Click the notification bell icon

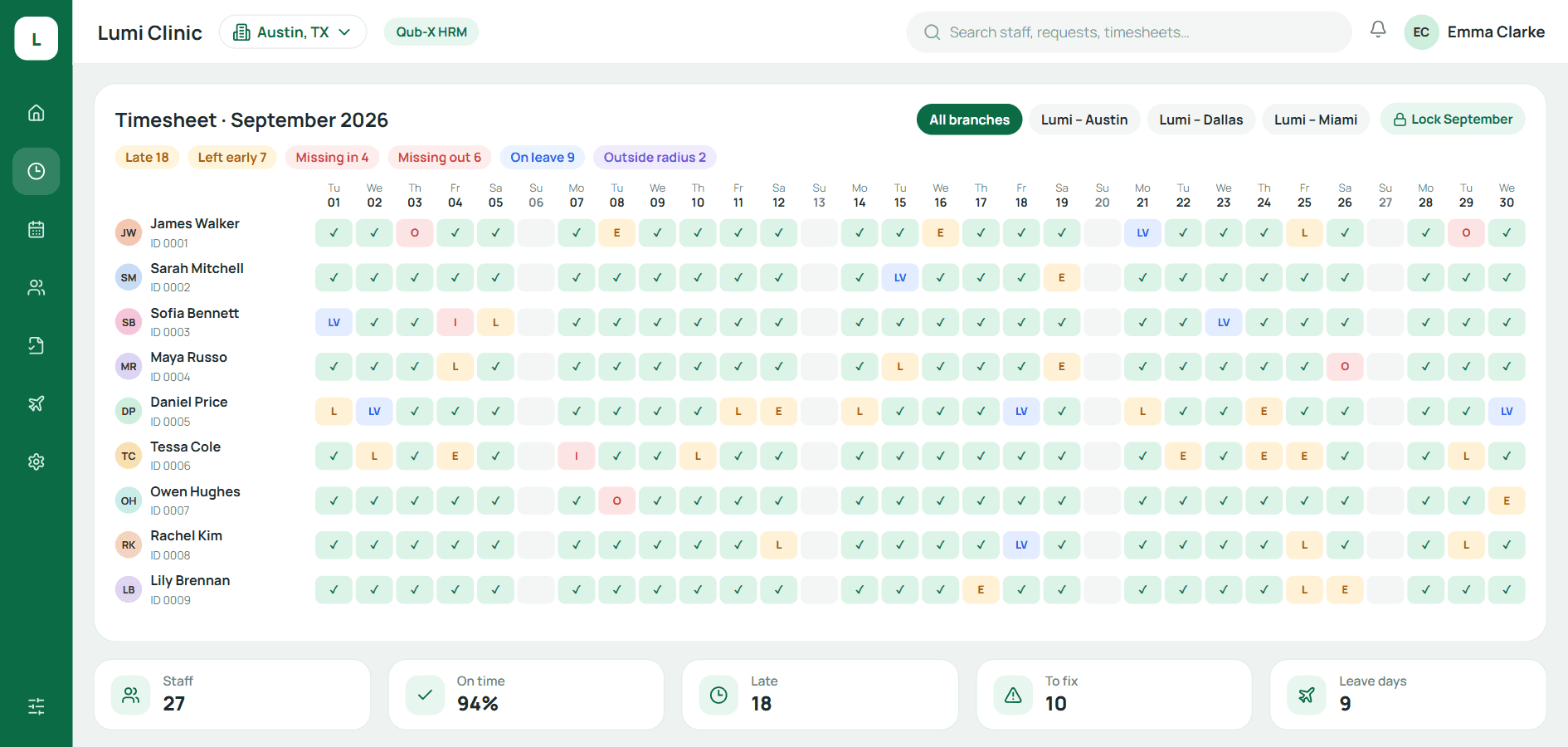[x=1378, y=30]
